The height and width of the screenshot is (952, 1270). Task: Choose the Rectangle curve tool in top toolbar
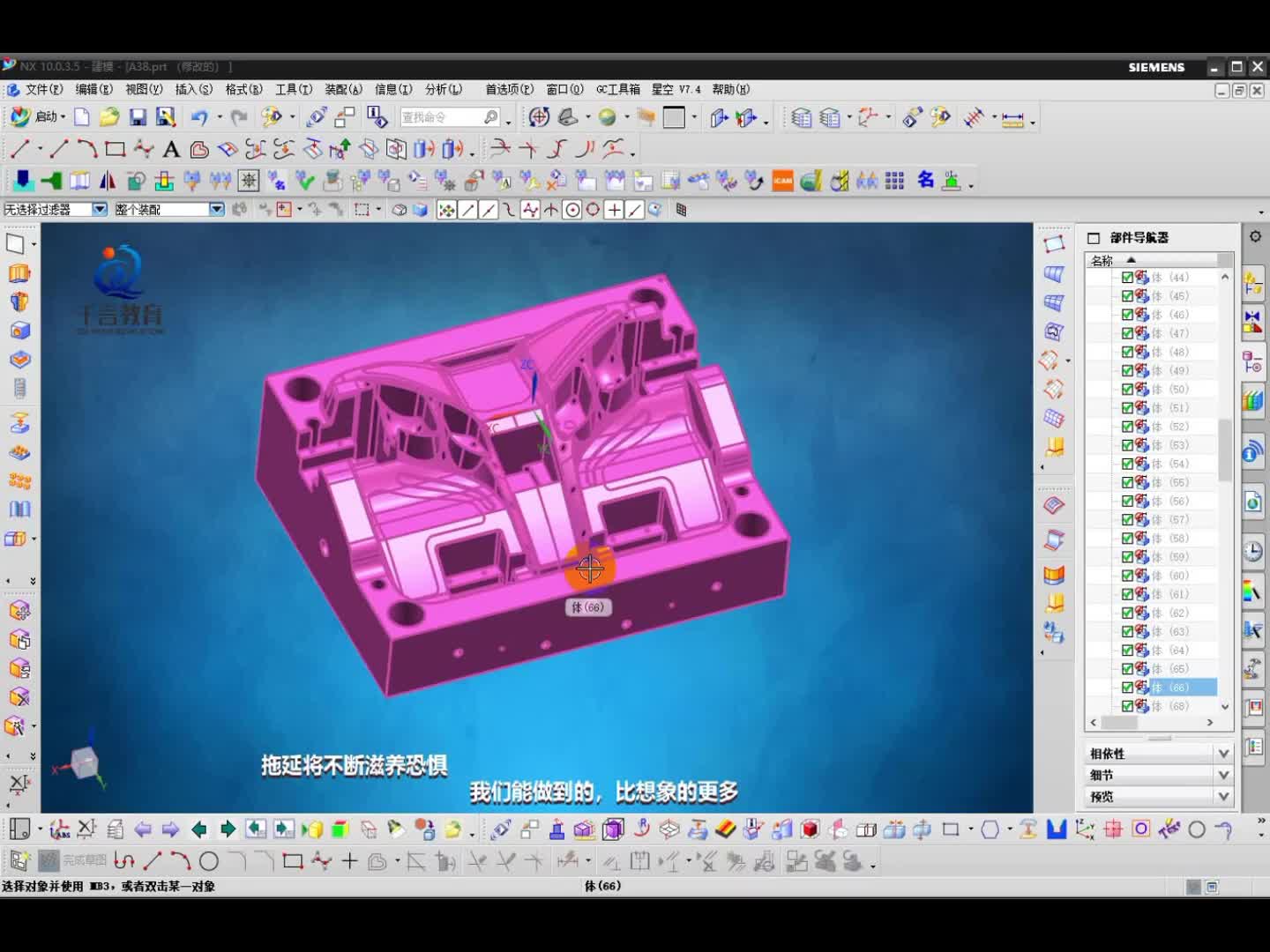115,149
